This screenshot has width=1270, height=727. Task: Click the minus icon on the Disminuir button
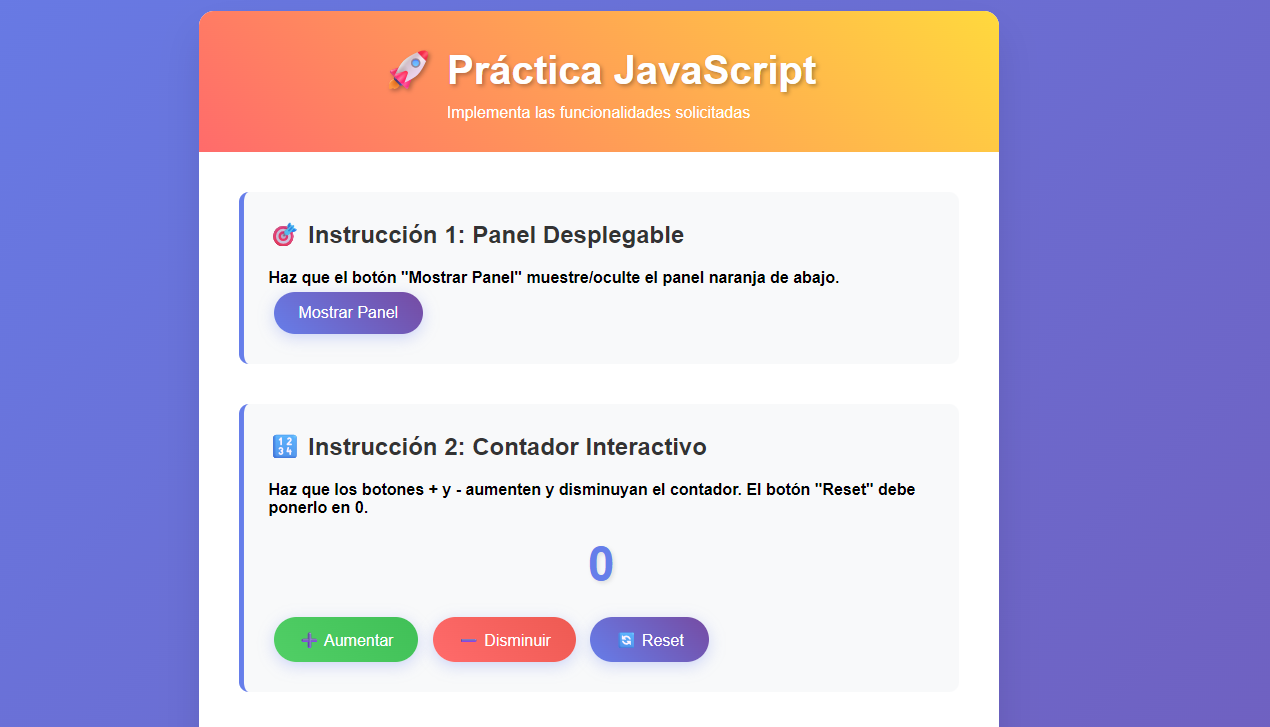[x=467, y=640]
